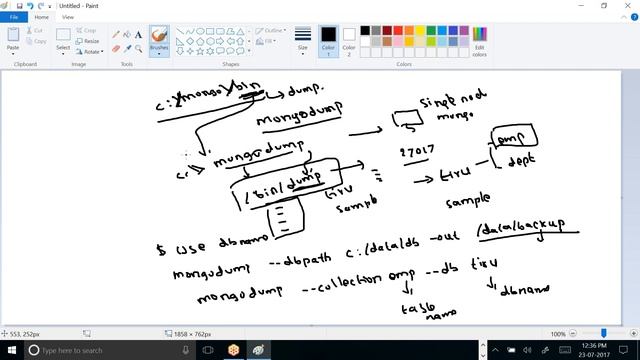This screenshot has height=360, width=640.
Task: Open the Paste dropdown arrow
Action: click(x=13, y=54)
